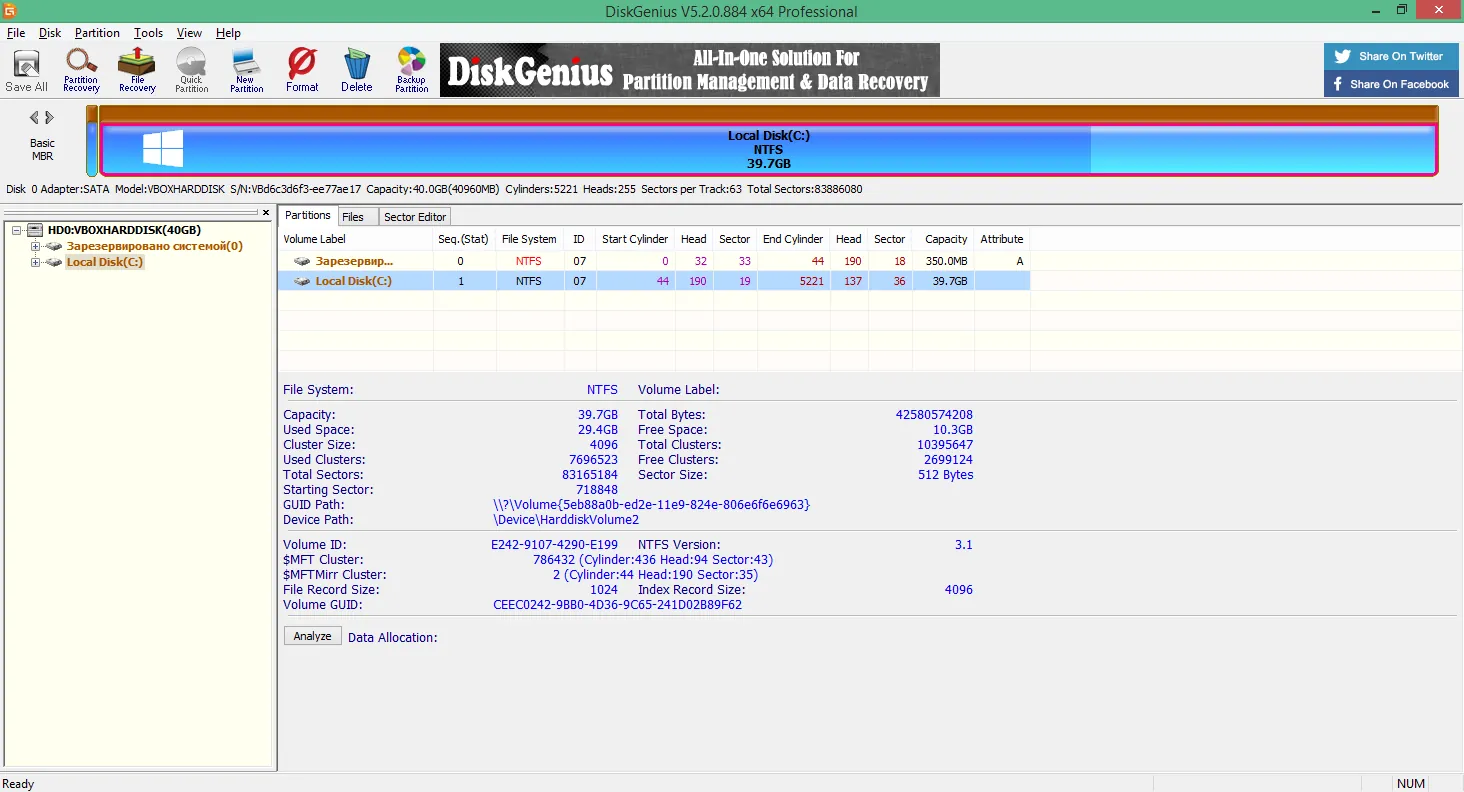The height and width of the screenshot is (792, 1464).
Task: Open the View menu
Action: click(189, 33)
